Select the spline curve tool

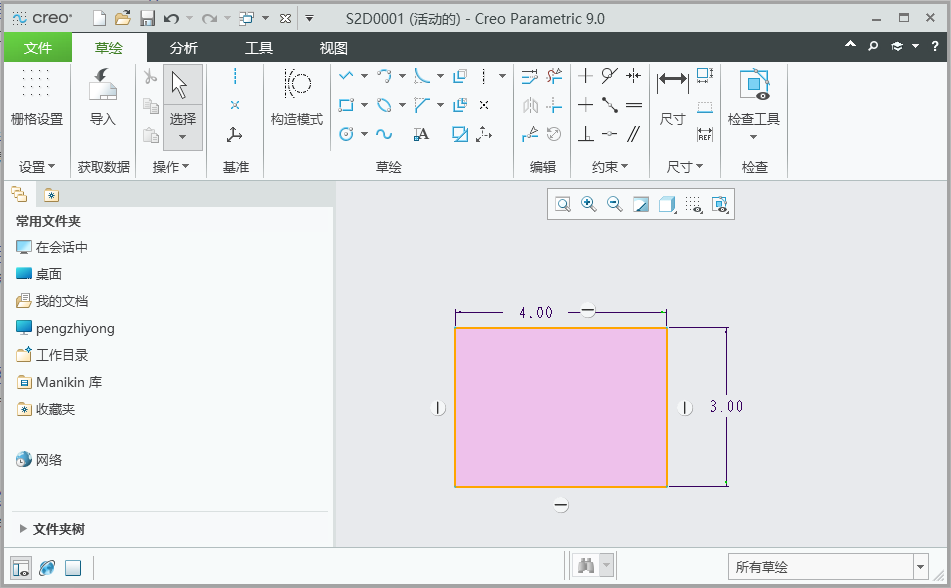coord(384,134)
